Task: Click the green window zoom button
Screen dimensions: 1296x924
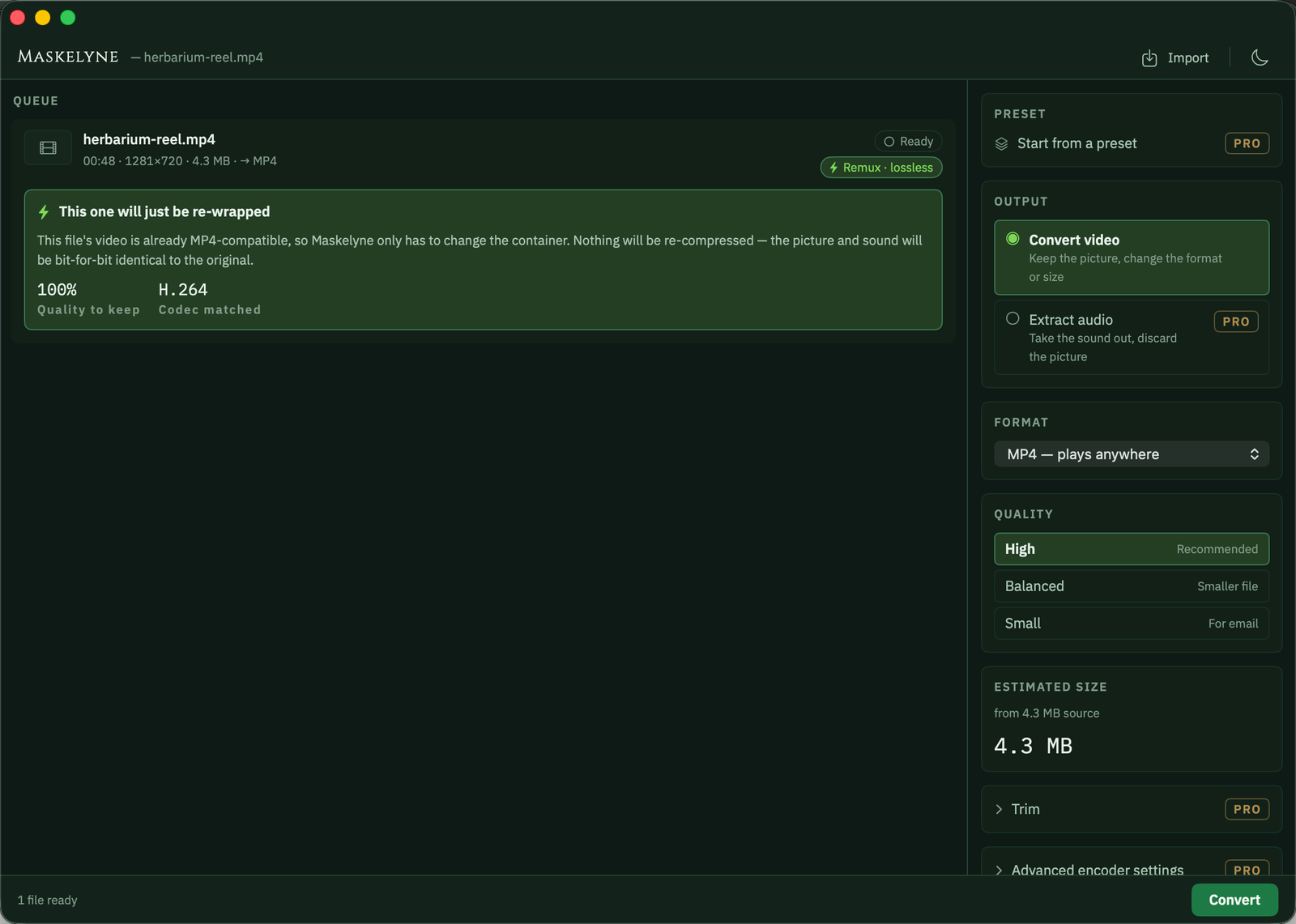Action: 68,18
